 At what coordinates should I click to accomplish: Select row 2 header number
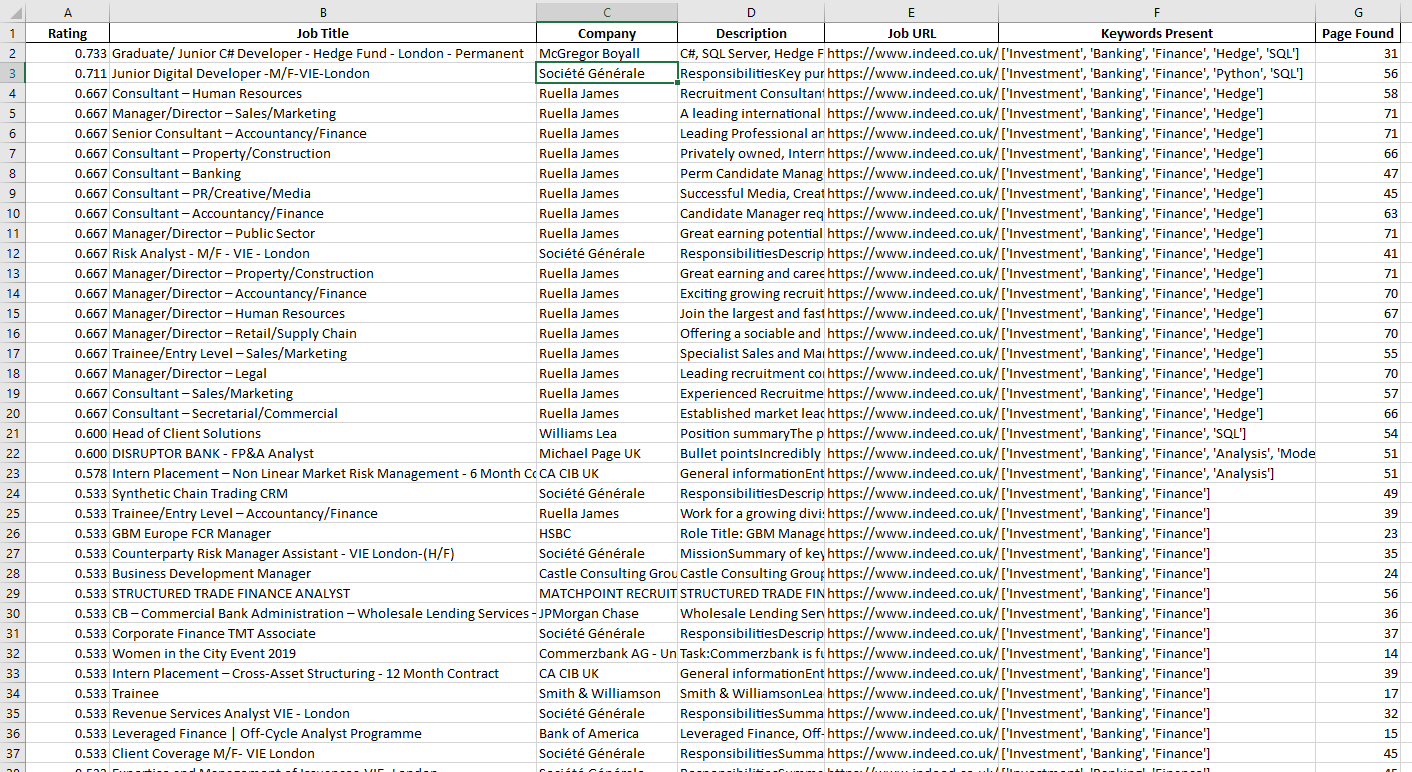click(x=12, y=53)
